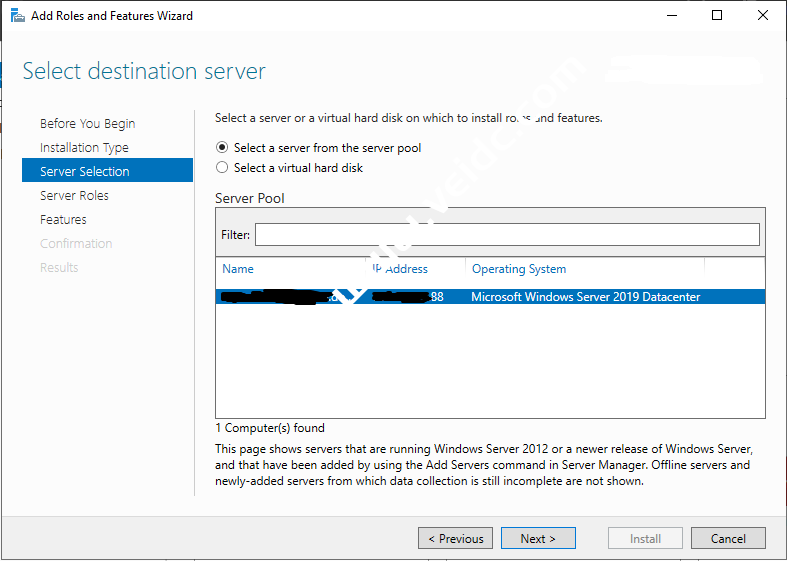This screenshot has width=787, height=561.
Task: Close the Add Roles and Features Wizard
Action: (763, 16)
